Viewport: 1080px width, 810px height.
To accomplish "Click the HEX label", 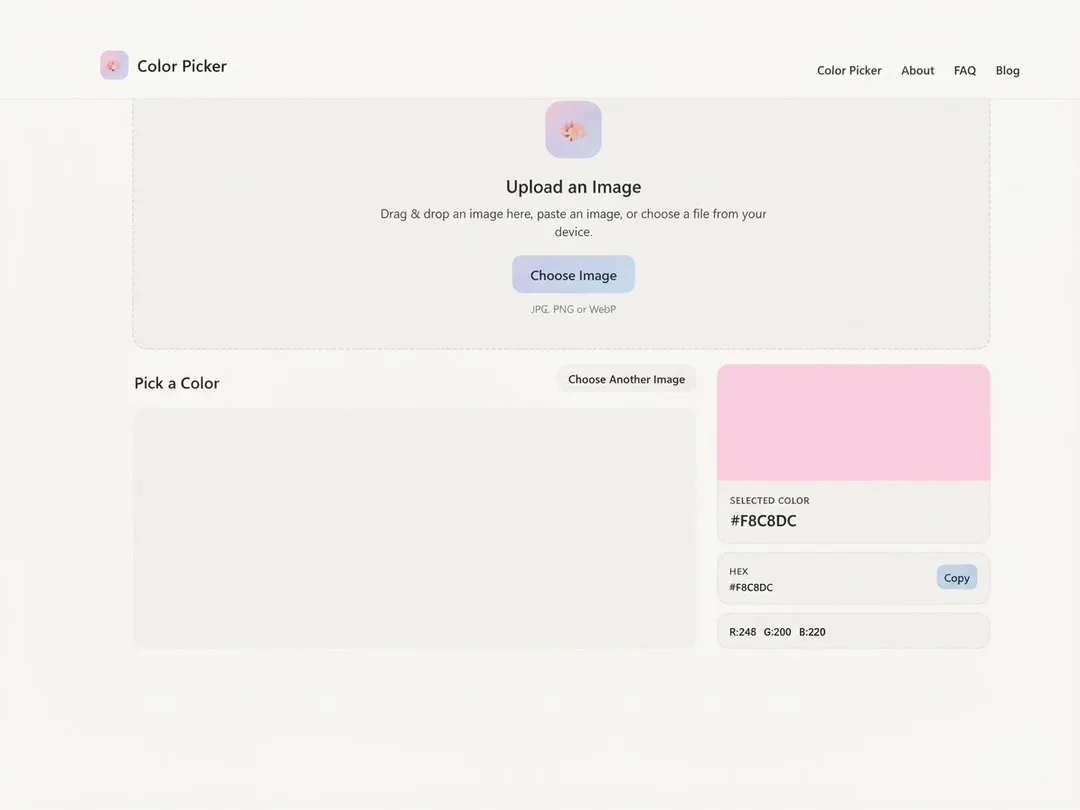I will click(738, 571).
